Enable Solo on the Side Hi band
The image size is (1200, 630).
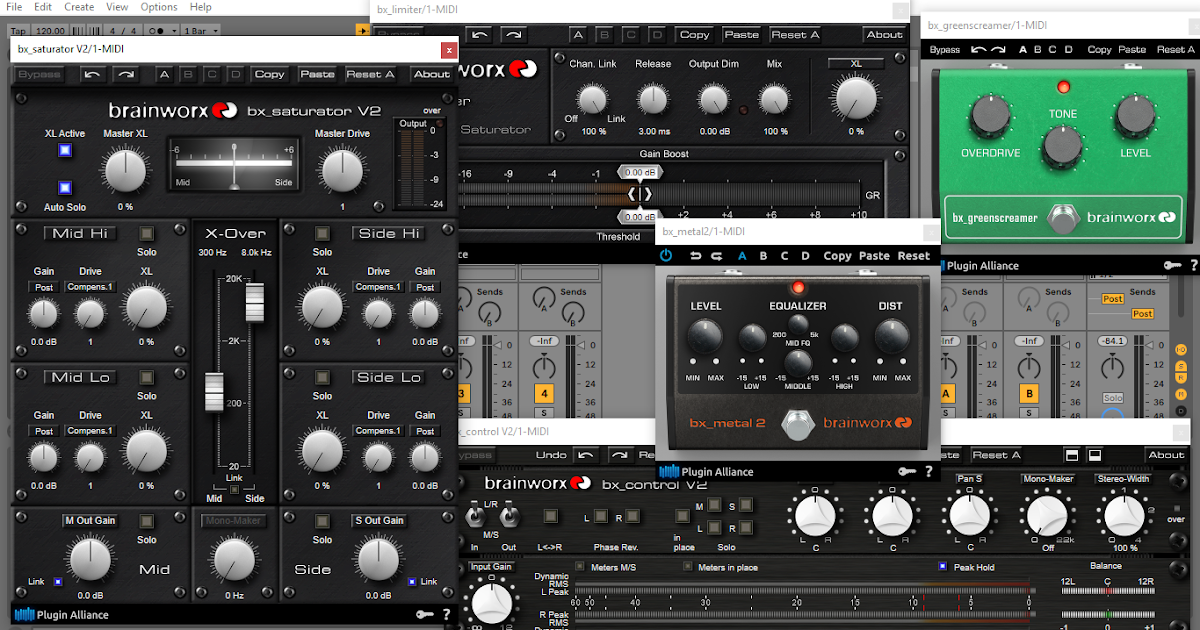[322, 233]
